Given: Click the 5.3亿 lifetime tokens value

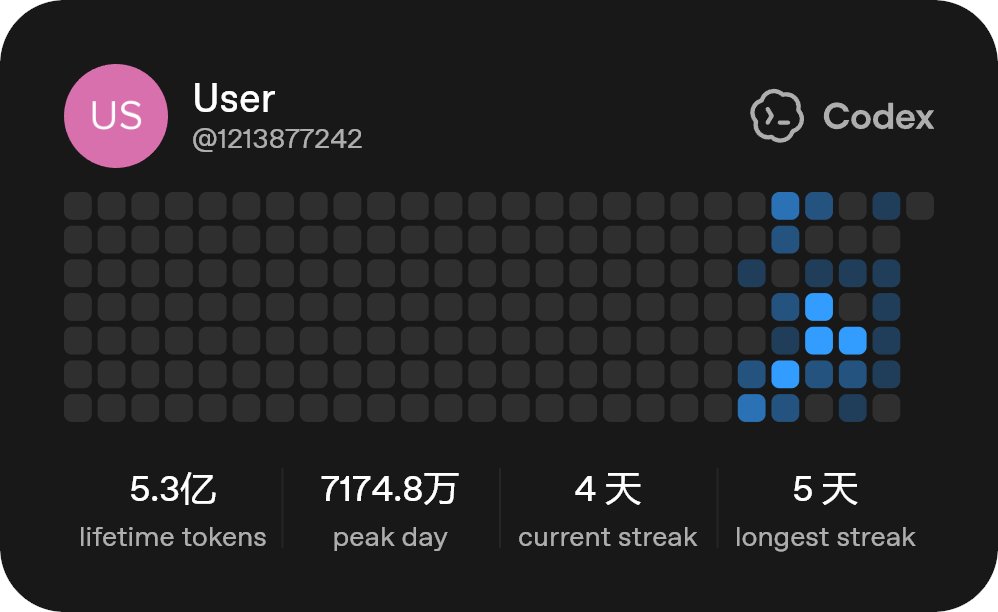Looking at the screenshot, I should [172, 489].
